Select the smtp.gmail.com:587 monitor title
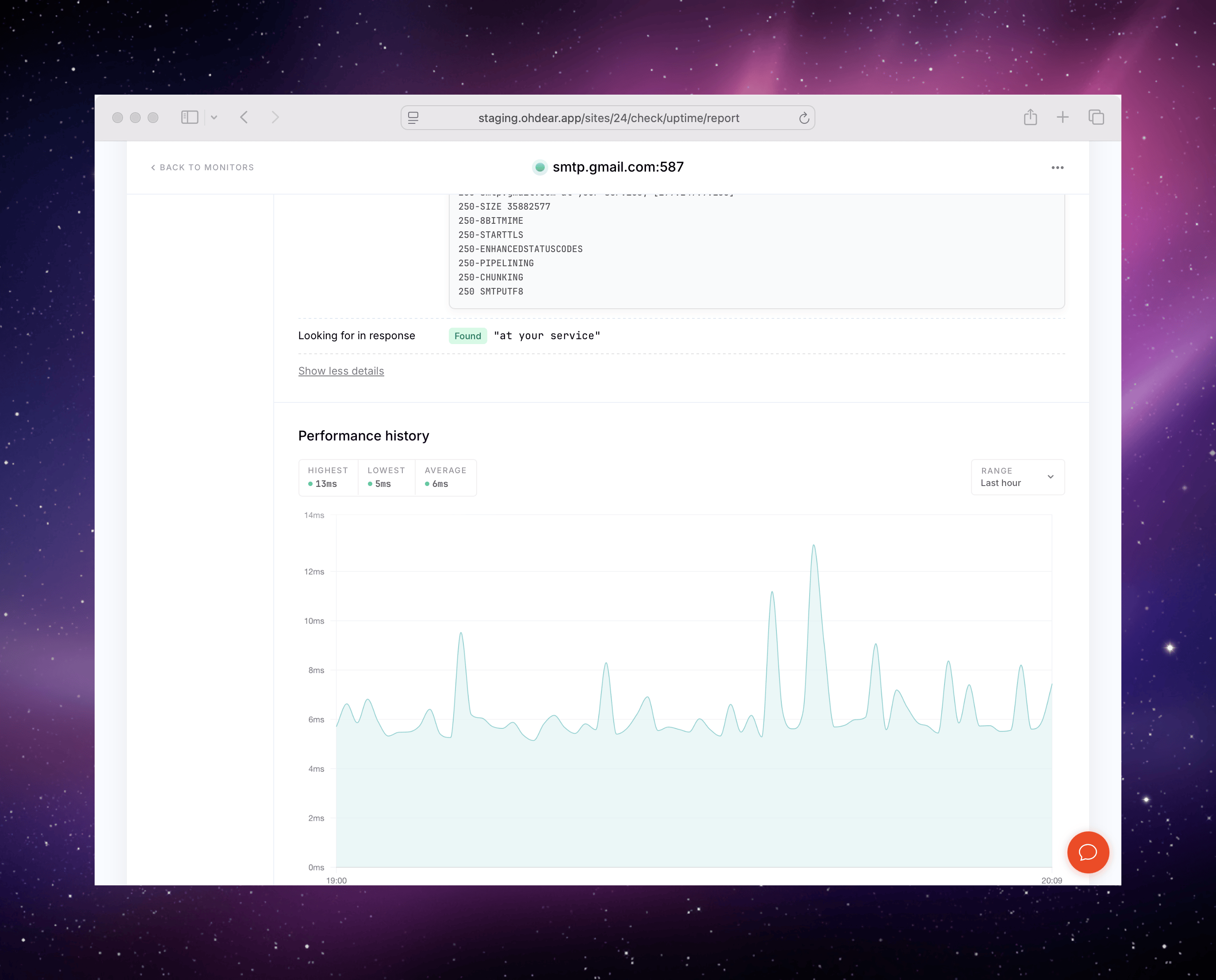Image resolution: width=1216 pixels, height=980 pixels. (x=618, y=167)
